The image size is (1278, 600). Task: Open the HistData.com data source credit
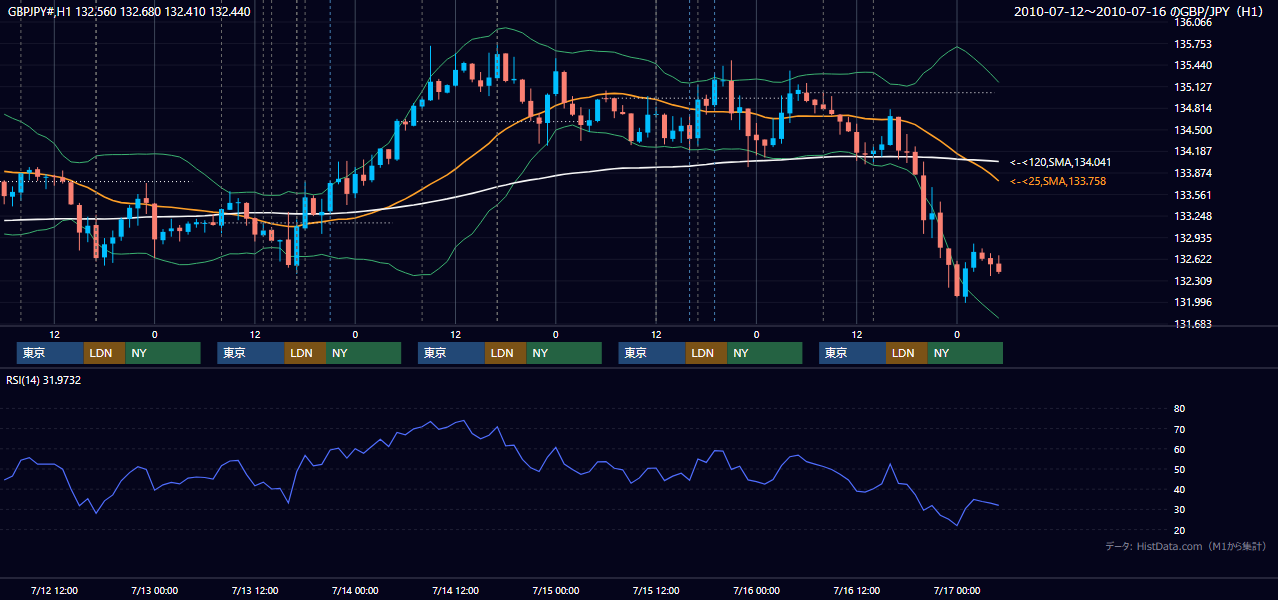coord(1186,546)
